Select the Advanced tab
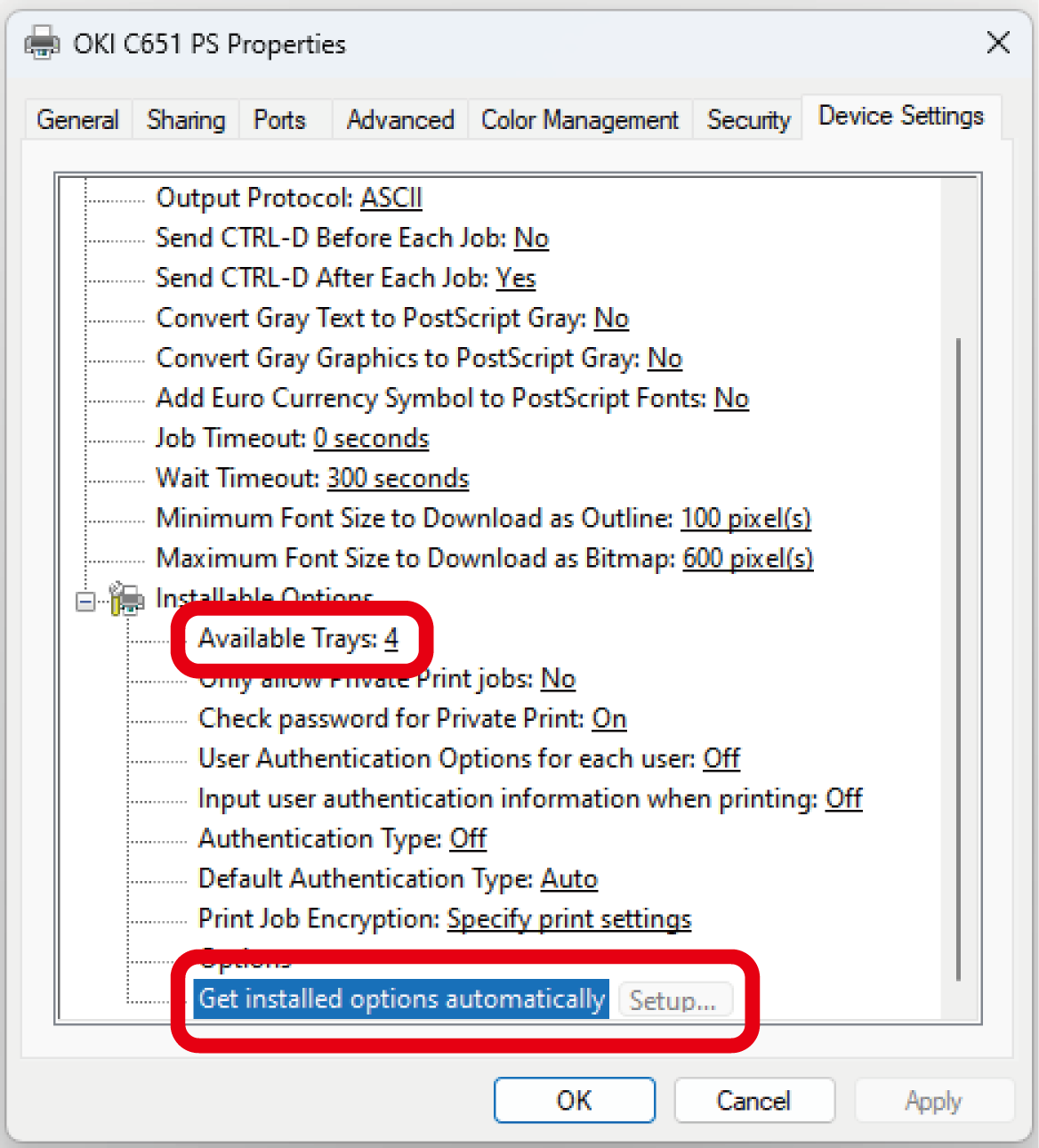This screenshot has width=1039, height=1148. tap(399, 120)
